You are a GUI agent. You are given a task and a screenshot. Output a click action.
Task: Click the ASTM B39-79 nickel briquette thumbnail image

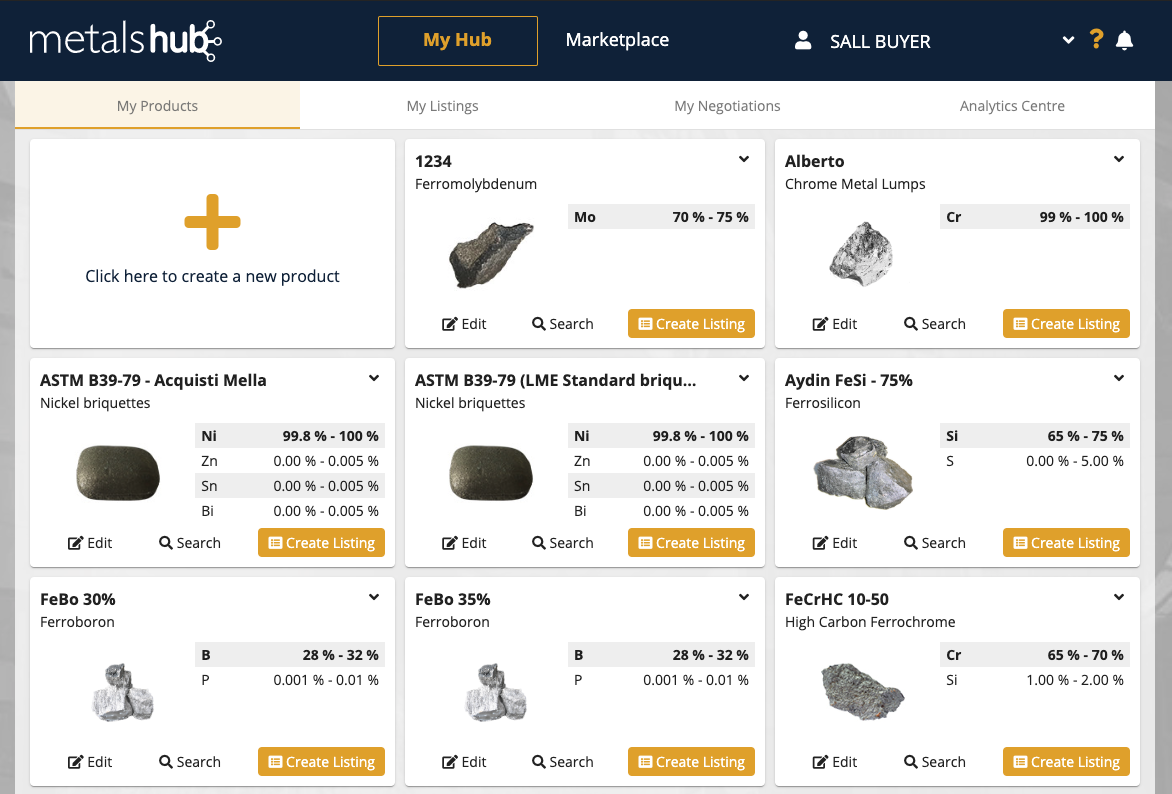click(x=117, y=472)
